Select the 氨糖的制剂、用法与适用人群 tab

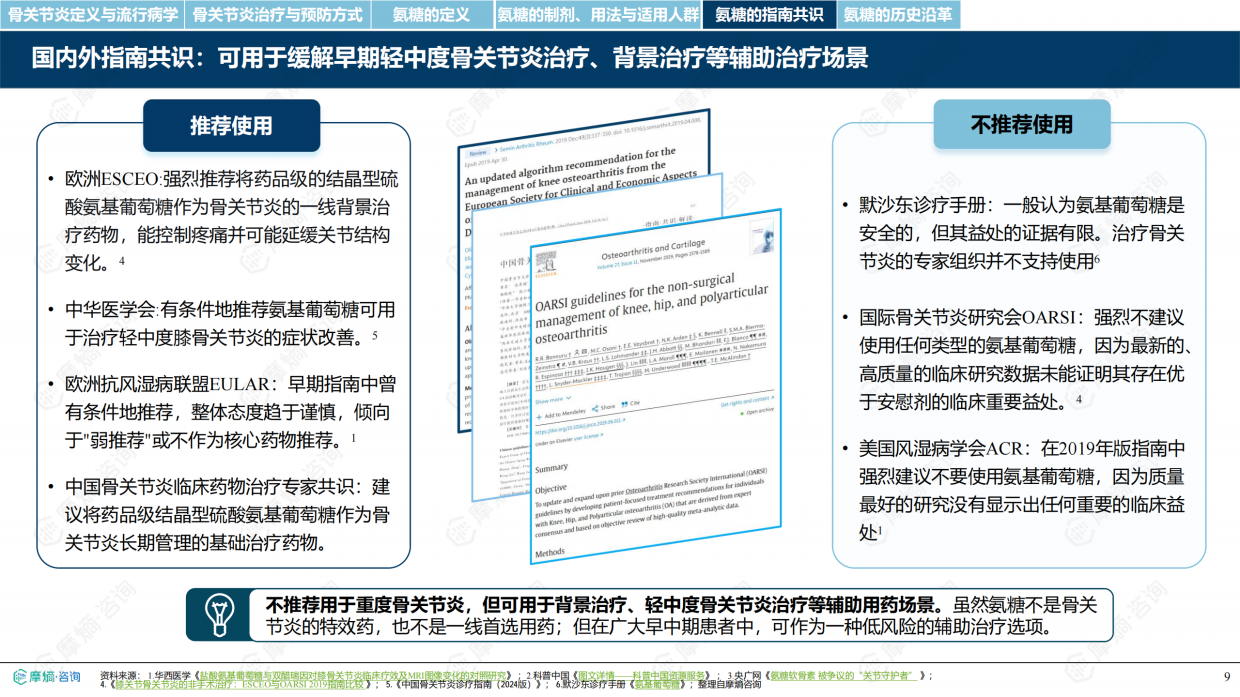pyautogui.click(x=599, y=14)
